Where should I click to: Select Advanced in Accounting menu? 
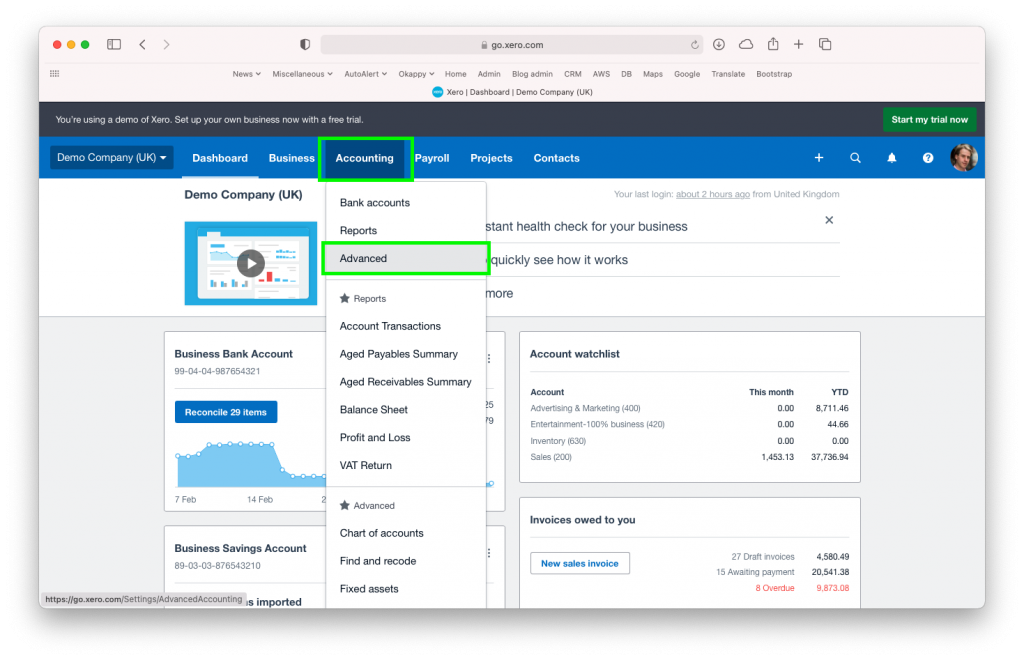coord(406,259)
